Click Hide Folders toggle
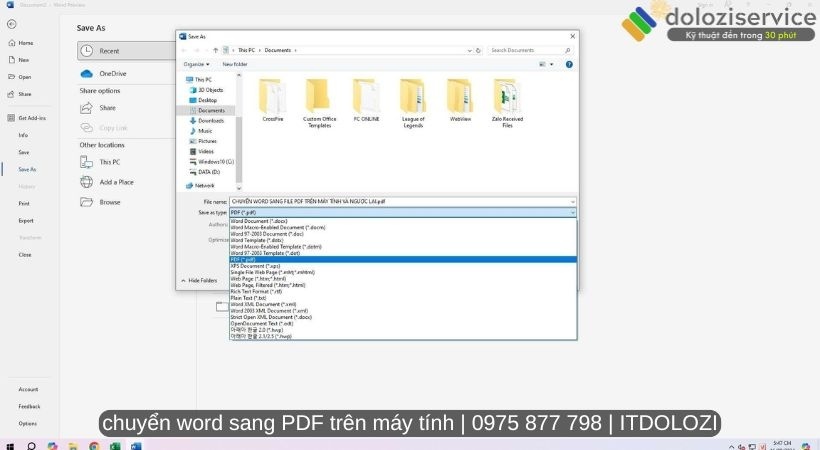 click(199, 281)
